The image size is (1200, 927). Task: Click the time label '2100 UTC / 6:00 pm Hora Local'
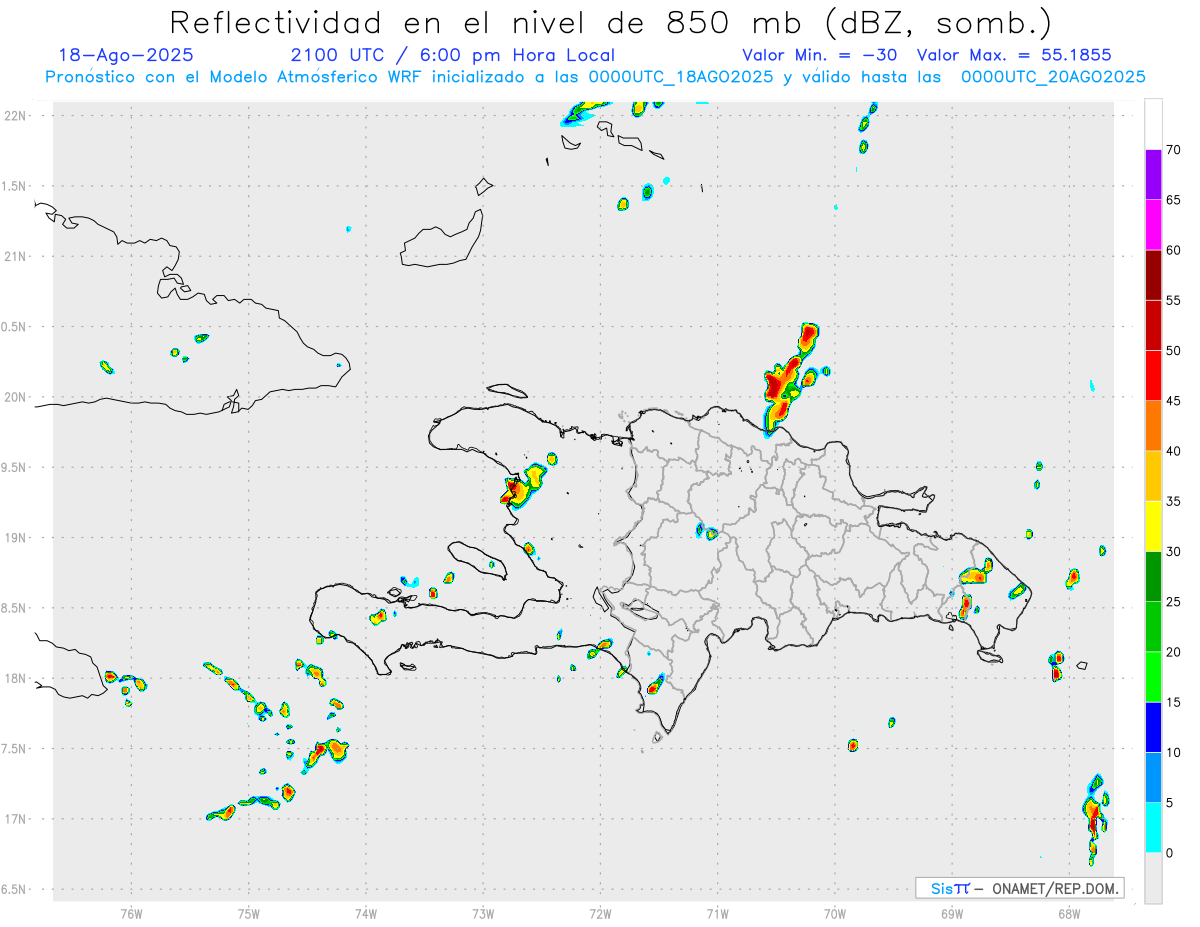[452, 55]
